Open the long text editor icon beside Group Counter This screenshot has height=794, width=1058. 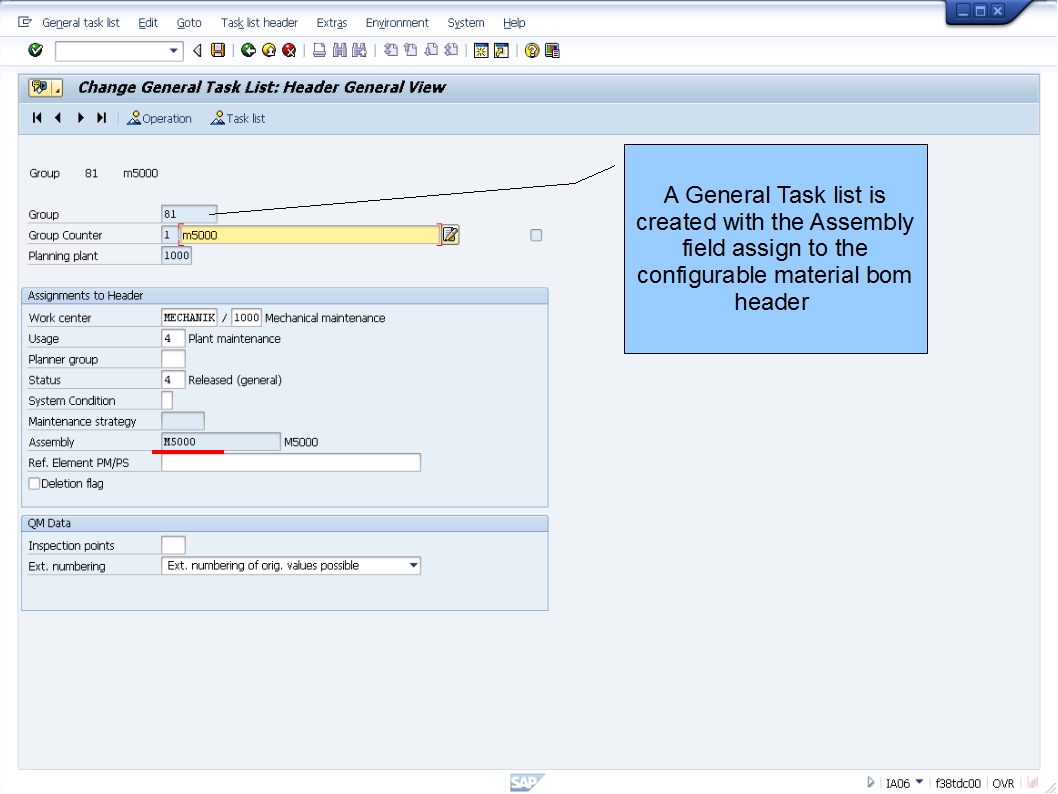pos(449,234)
